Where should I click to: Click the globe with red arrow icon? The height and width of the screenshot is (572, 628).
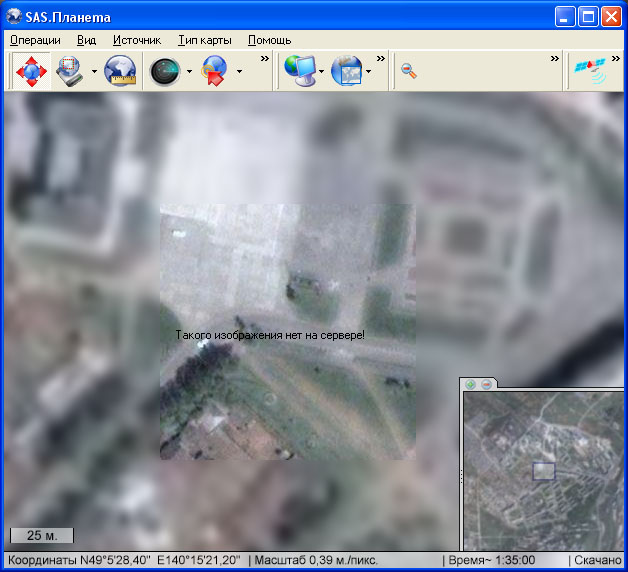(x=215, y=71)
